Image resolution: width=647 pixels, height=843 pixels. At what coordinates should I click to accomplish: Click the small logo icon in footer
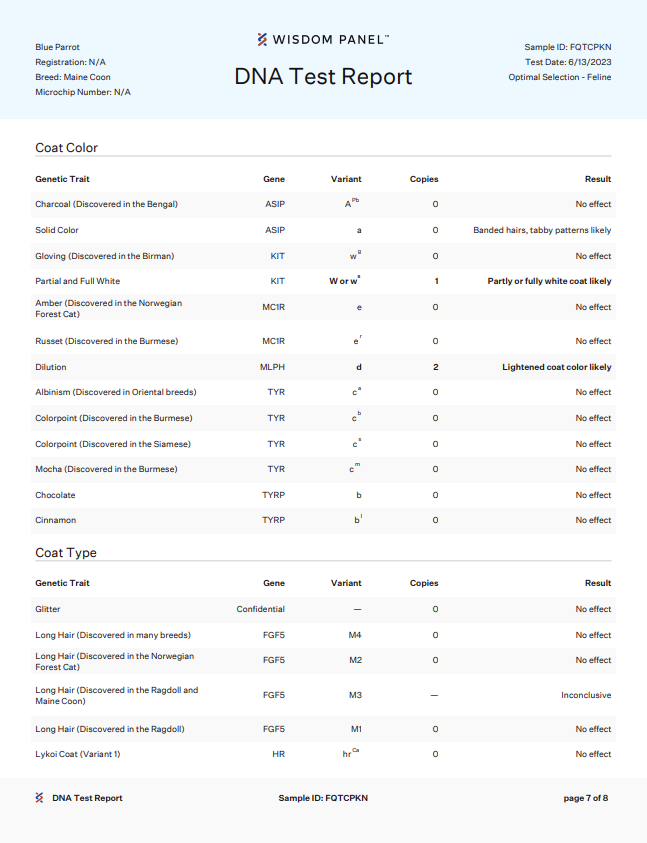coord(39,798)
